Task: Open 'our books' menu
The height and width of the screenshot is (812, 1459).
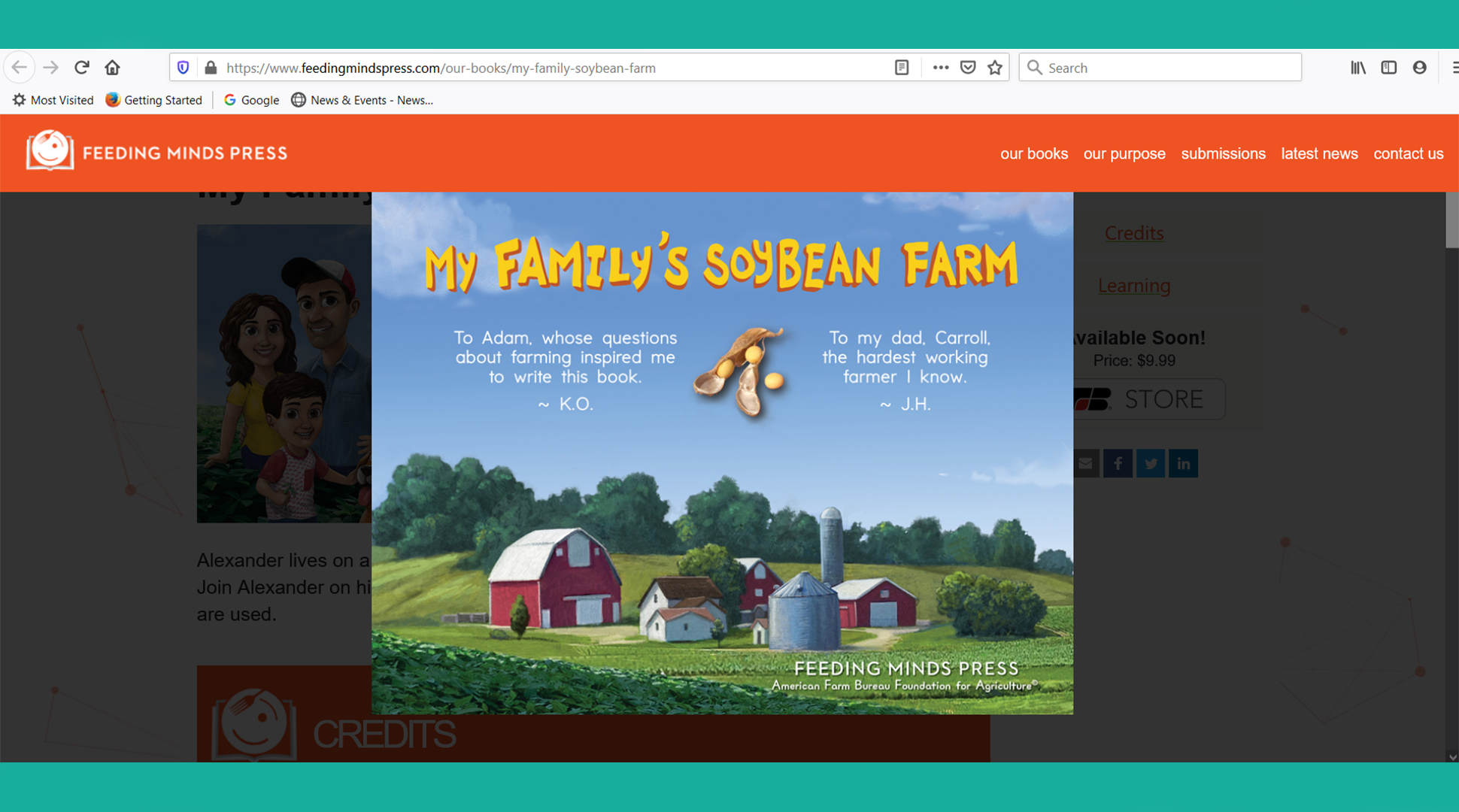Action: 1034,153
